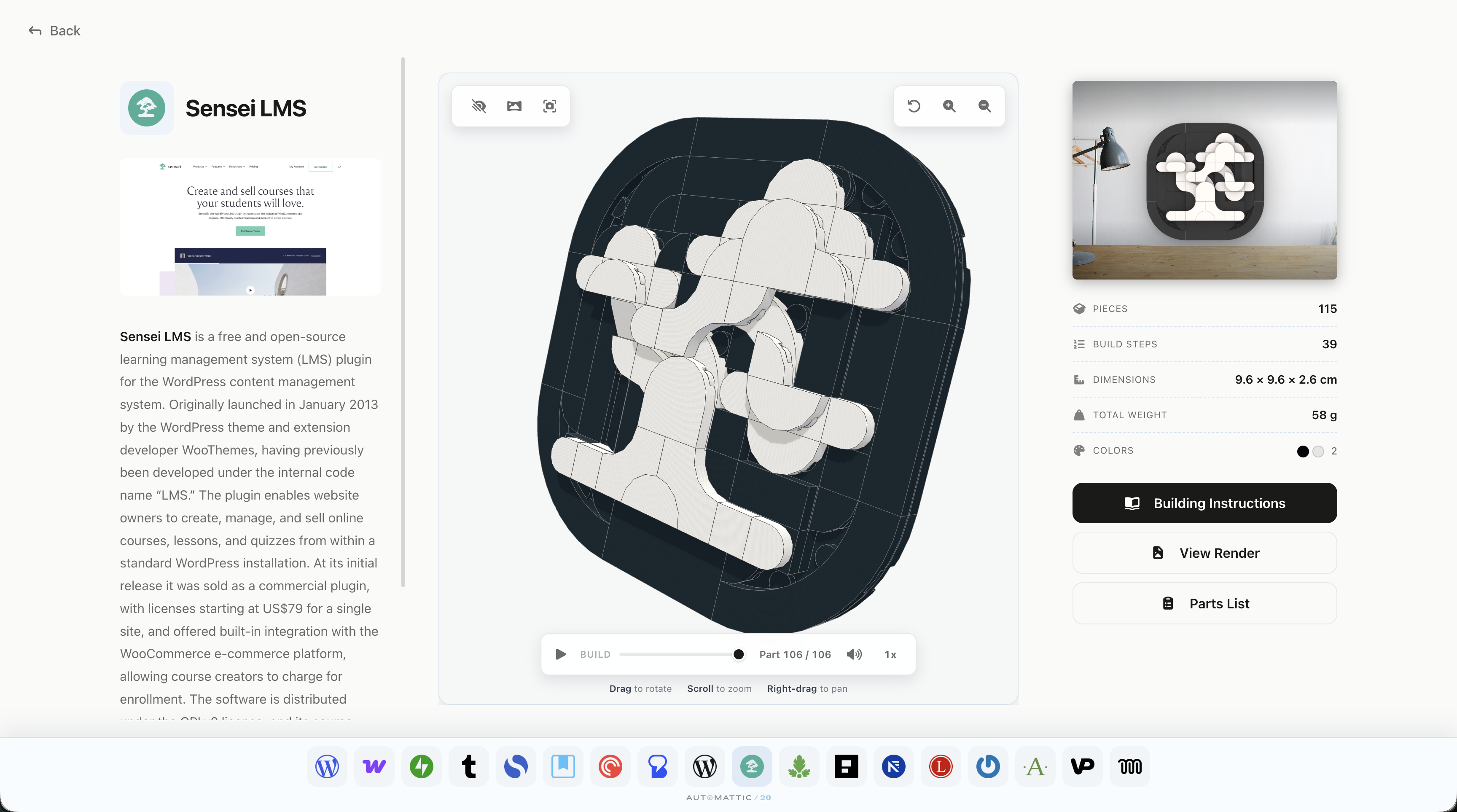Play the build animation
The width and height of the screenshot is (1457, 812).
coord(561,654)
